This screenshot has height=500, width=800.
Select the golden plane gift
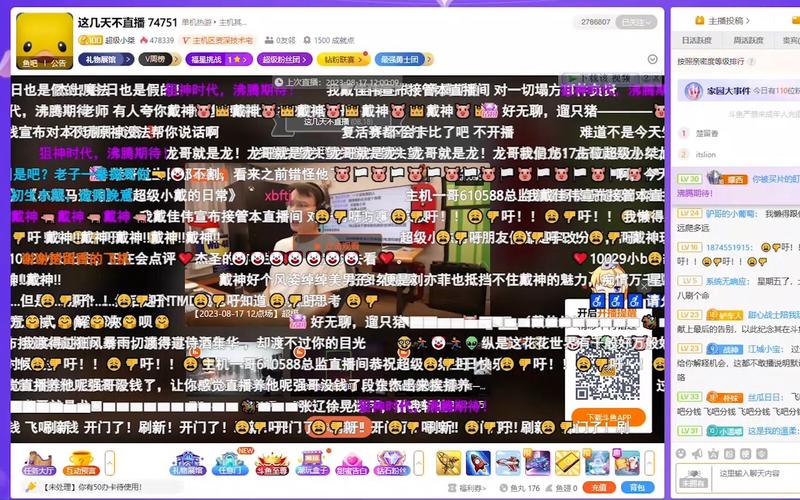448,463
